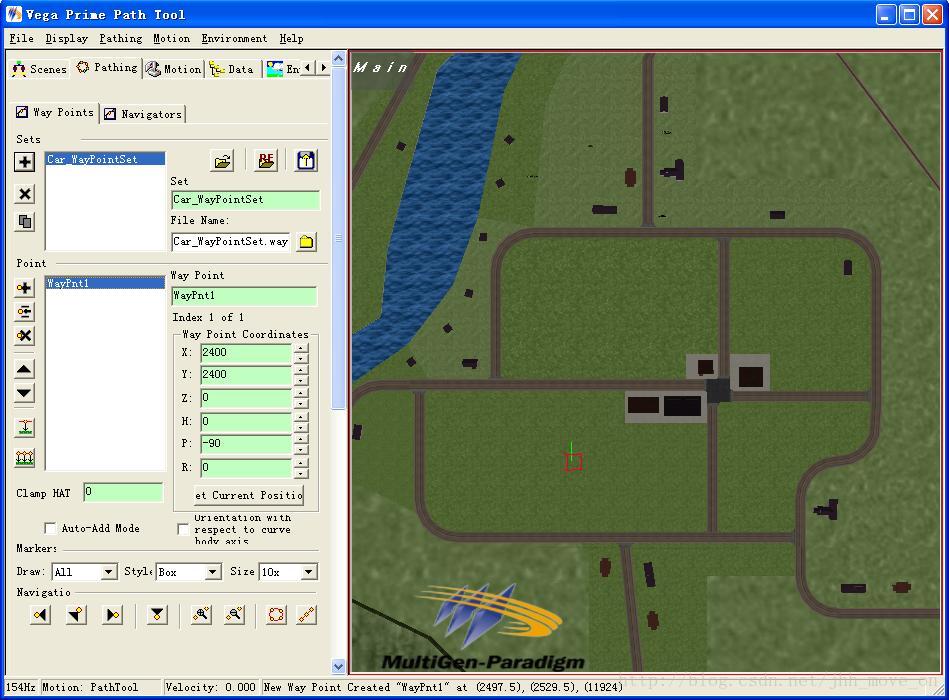This screenshot has width=949, height=700.
Task: Zoom in on way points
Action: point(201,615)
